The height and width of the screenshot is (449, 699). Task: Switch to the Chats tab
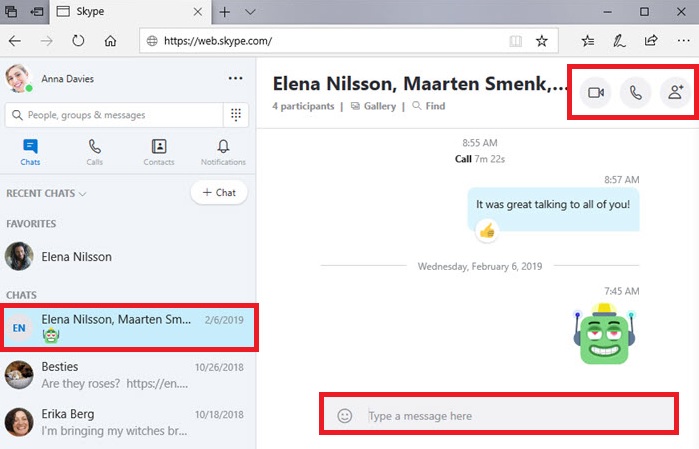[x=30, y=152]
